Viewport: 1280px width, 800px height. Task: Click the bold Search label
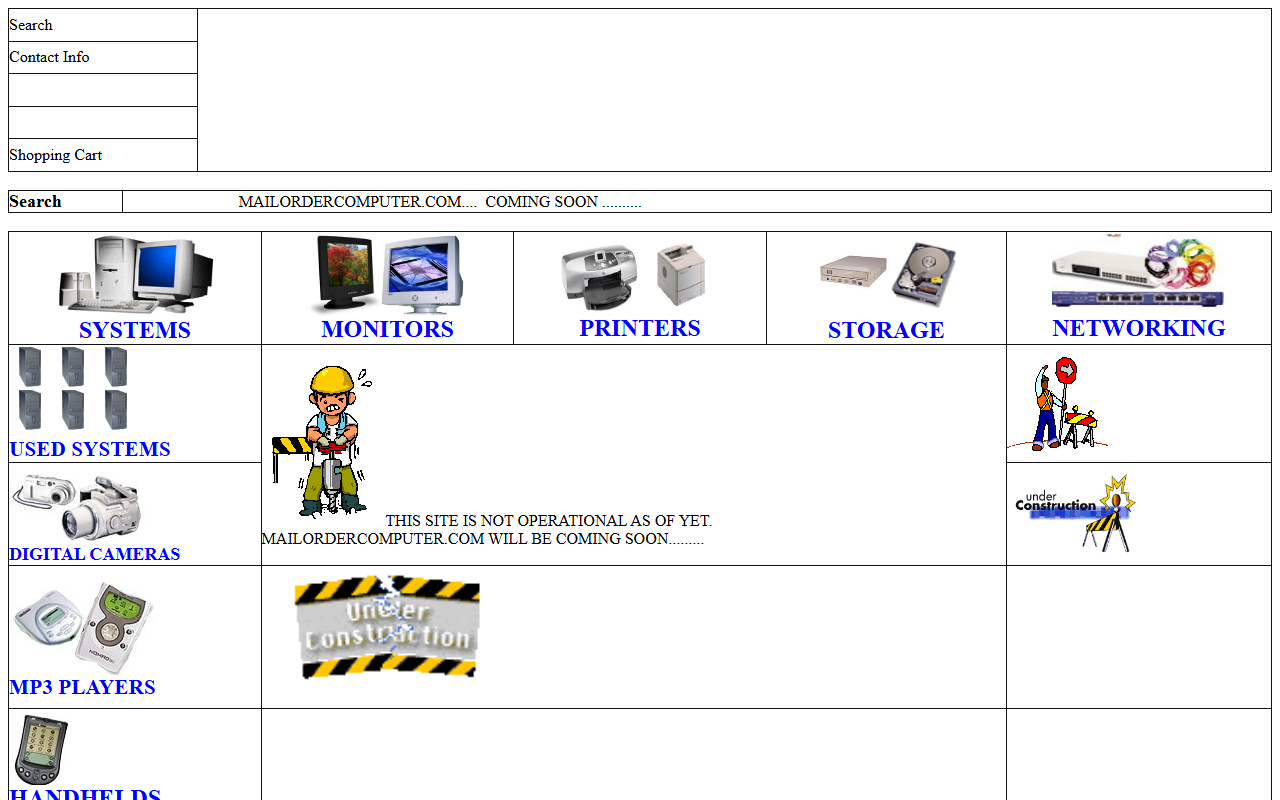(x=35, y=201)
